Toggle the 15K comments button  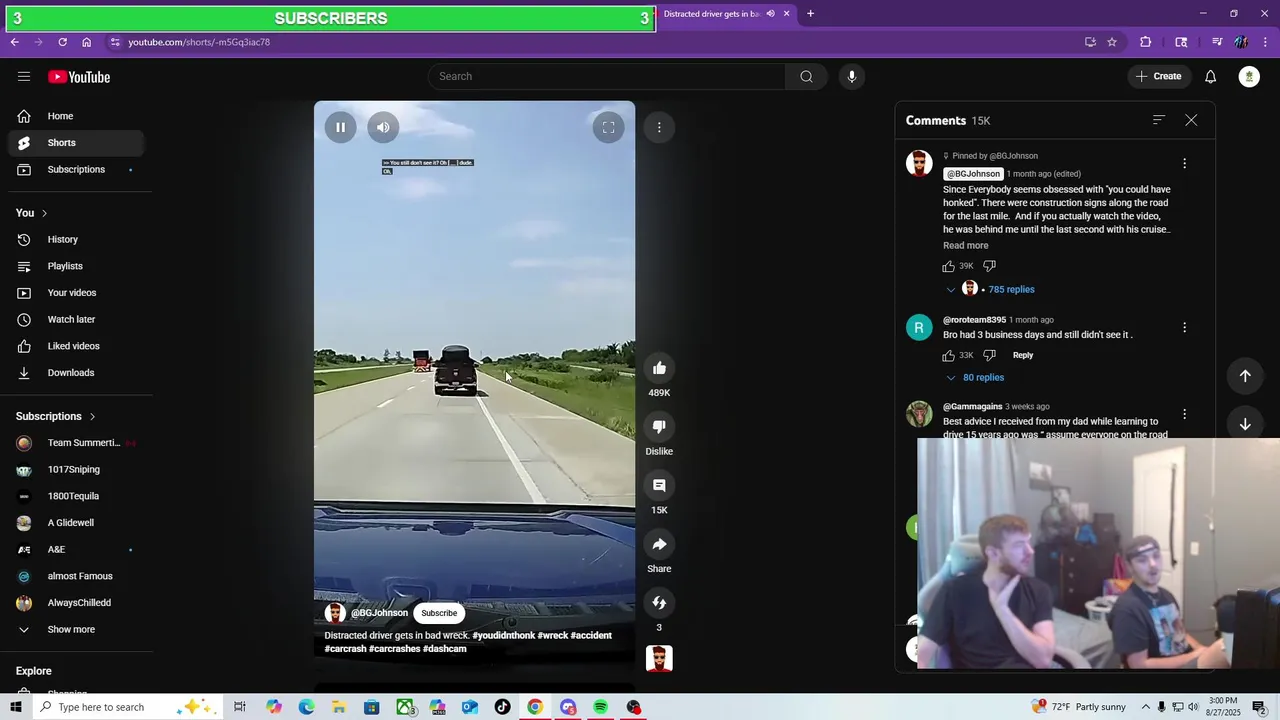click(659, 486)
